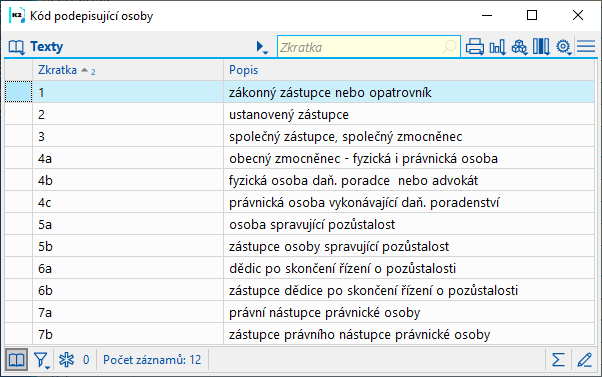Expand the filter funnel dropdown
602x377 pixels.
41,360
